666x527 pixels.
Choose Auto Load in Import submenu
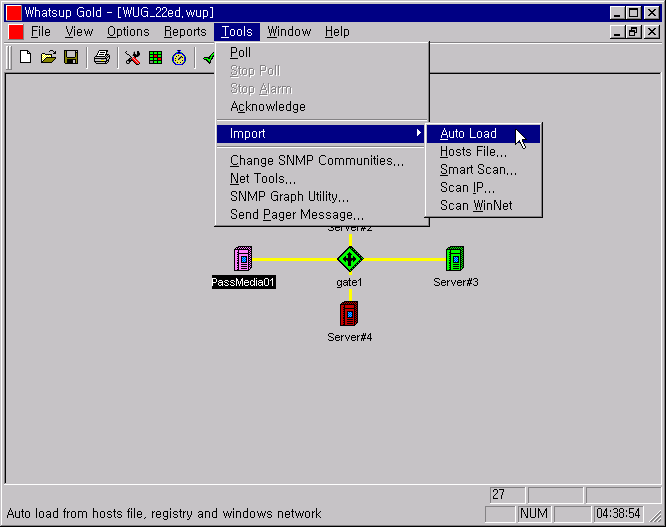[x=483, y=134]
